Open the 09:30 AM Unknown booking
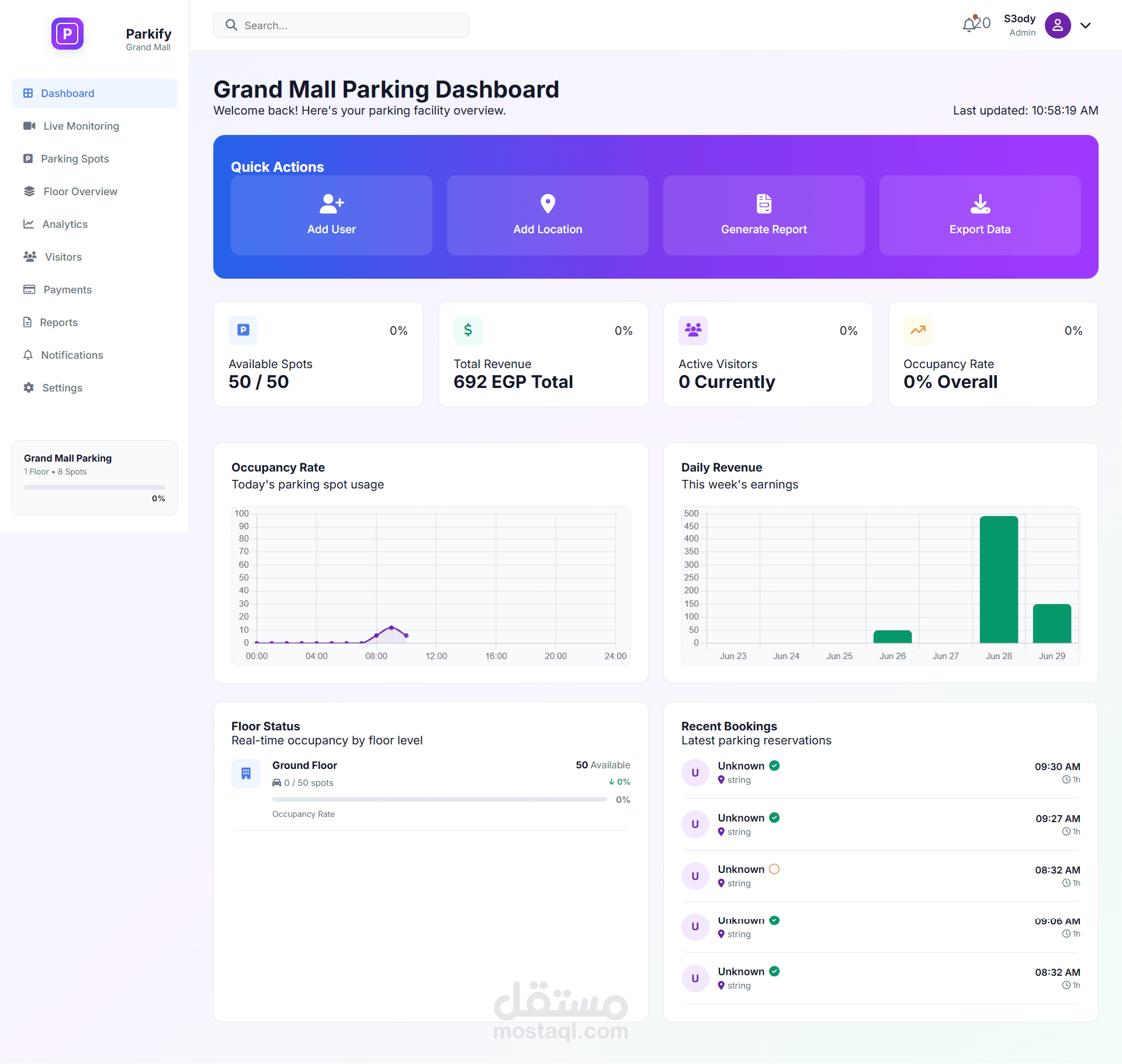The width and height of the screenshot is (1122, 1064). pos(881,772)
